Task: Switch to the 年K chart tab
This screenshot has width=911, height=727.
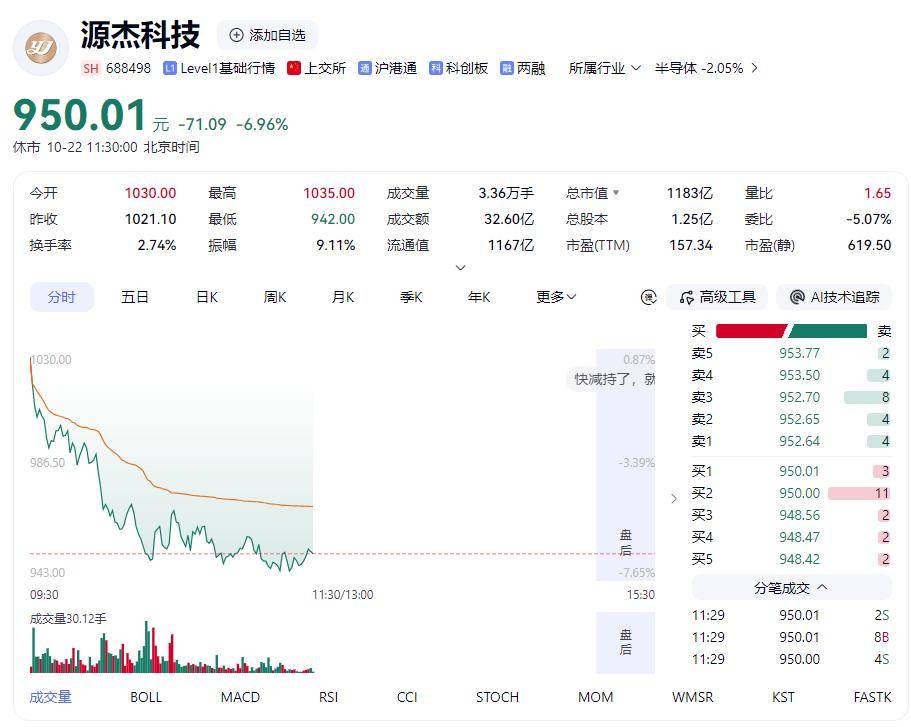Action: point(479,297)
